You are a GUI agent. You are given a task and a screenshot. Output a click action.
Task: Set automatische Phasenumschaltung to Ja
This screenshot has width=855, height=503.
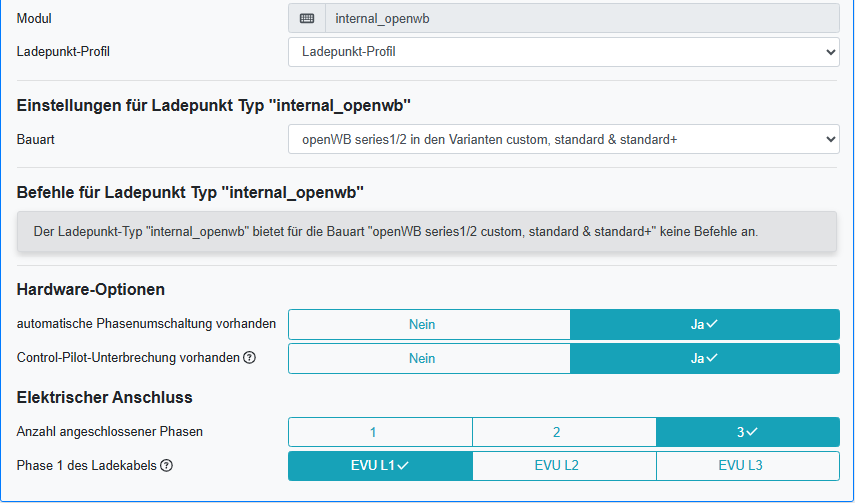coord(704,324)
